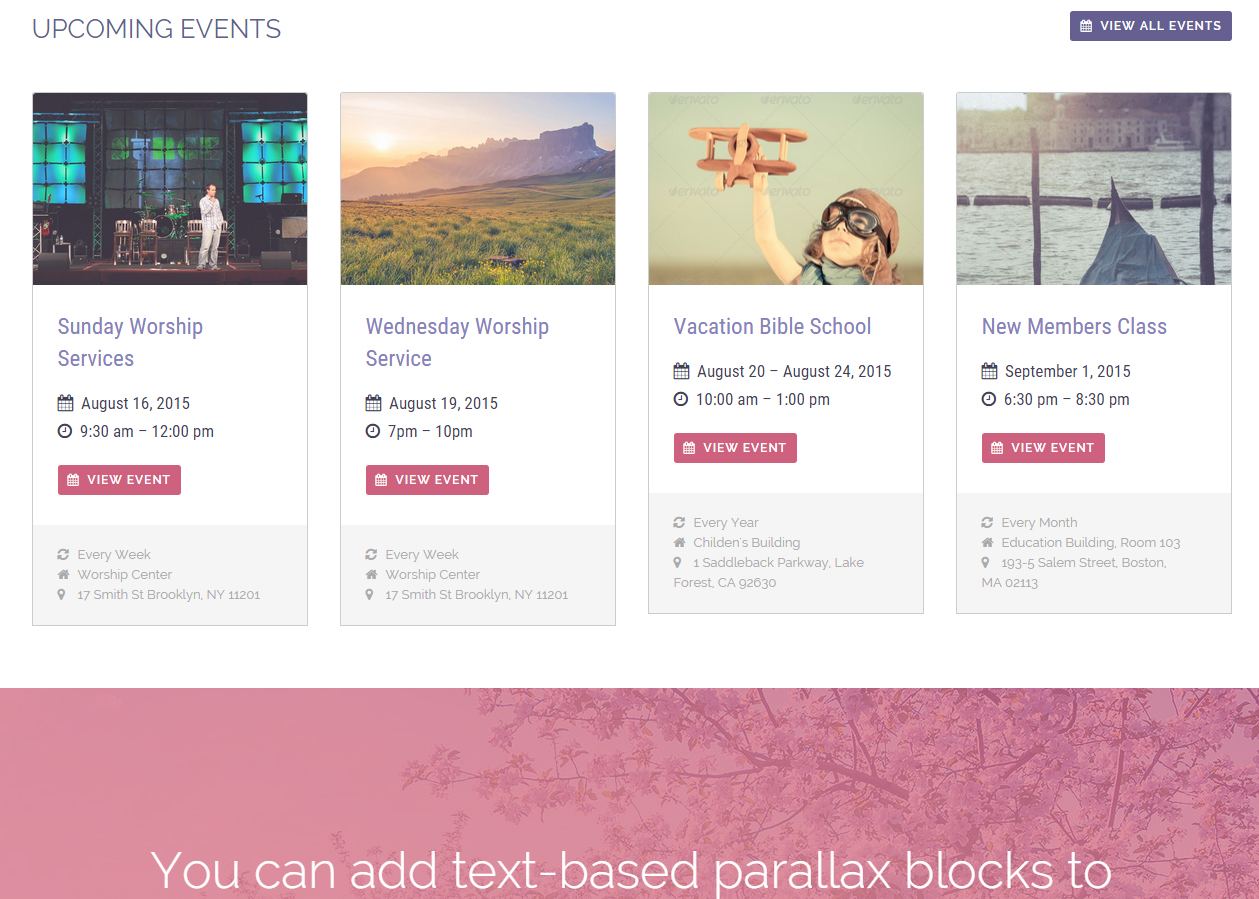Click the home icon beside Education Building, Room 103
Screen dimensions: 1259x899
(x=988, y=543)
